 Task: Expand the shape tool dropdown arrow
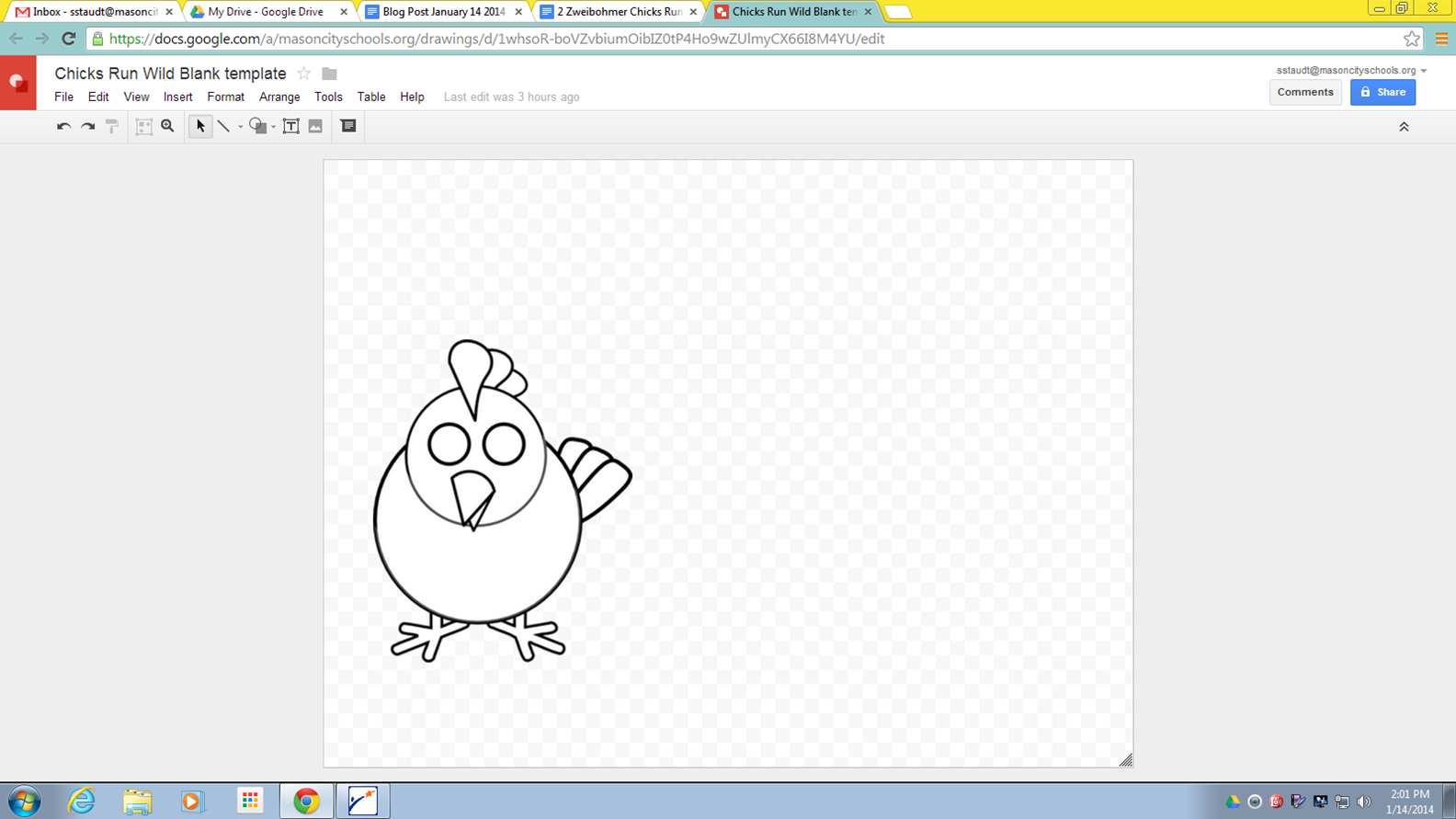coord(273,127)
